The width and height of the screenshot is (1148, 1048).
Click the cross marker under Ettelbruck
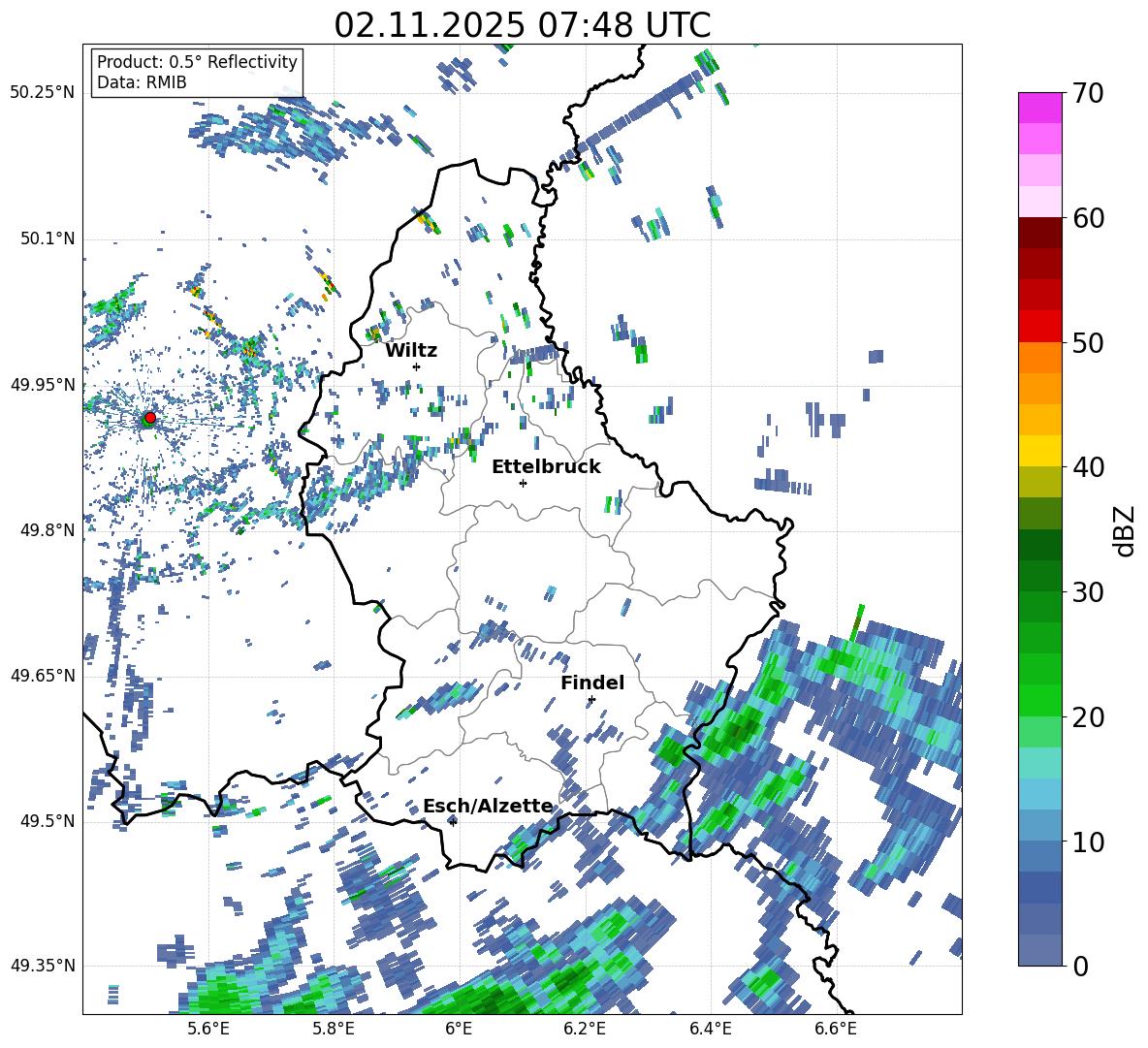point(523,483)
